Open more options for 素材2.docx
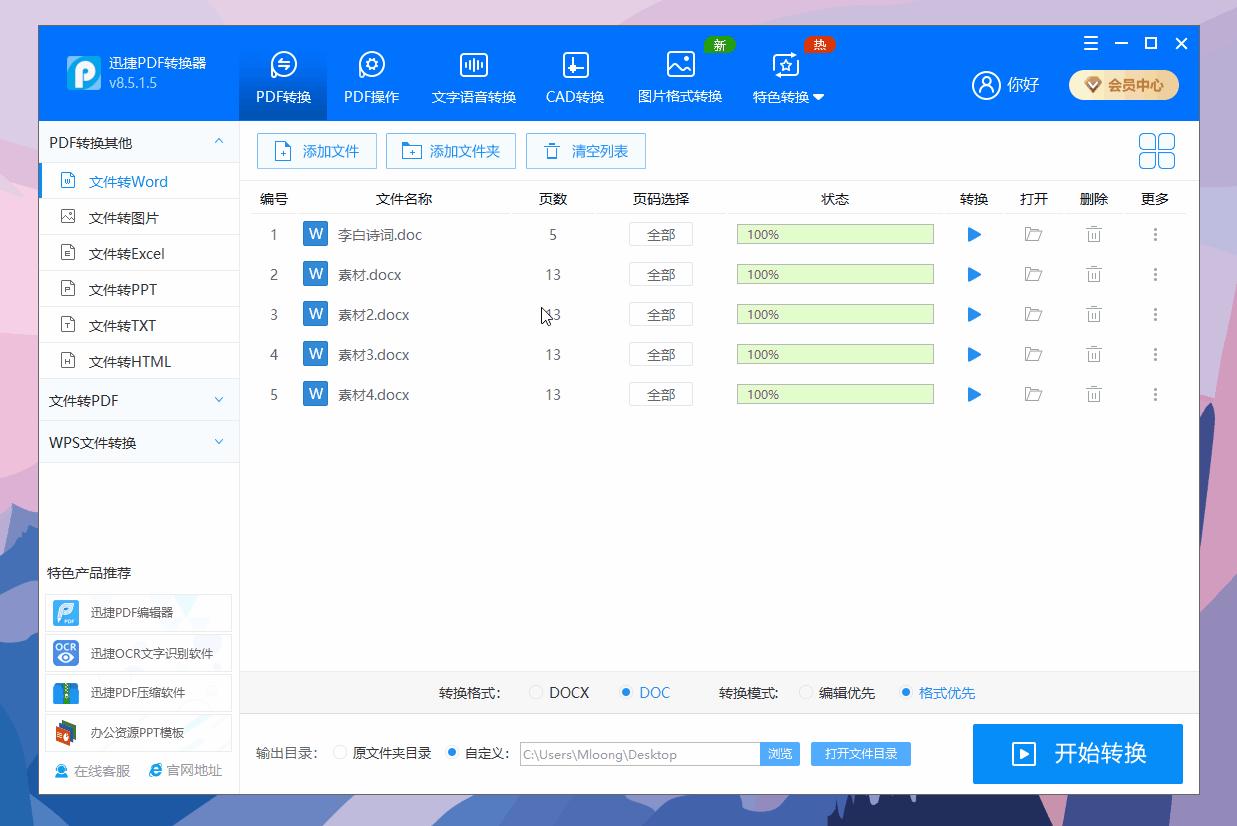The width and height of the screenshot is (1237, 826). click(x=1155, y=314)
